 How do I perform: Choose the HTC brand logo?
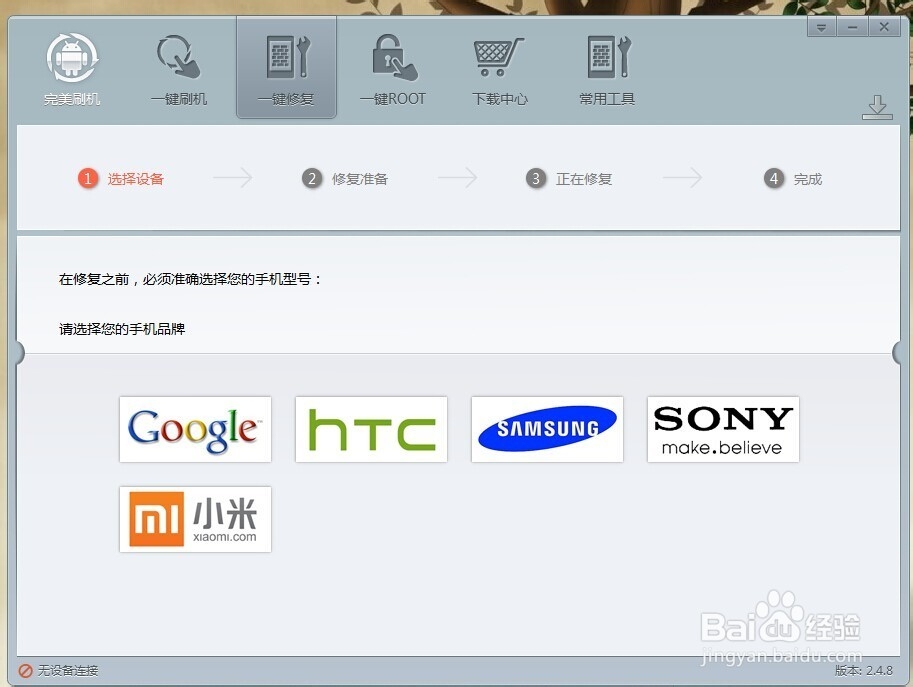point(371,430)
